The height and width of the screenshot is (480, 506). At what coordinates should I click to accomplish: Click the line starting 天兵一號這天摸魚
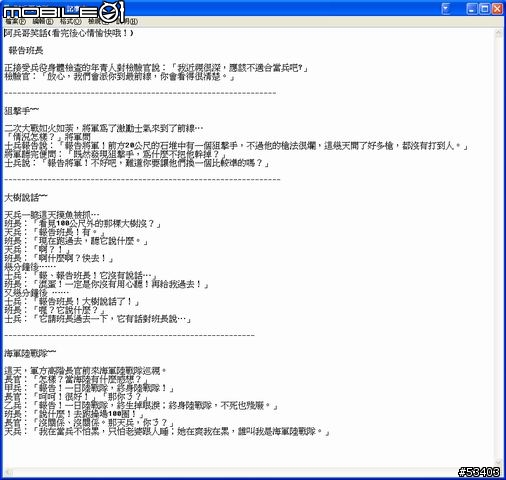(52, 215)
